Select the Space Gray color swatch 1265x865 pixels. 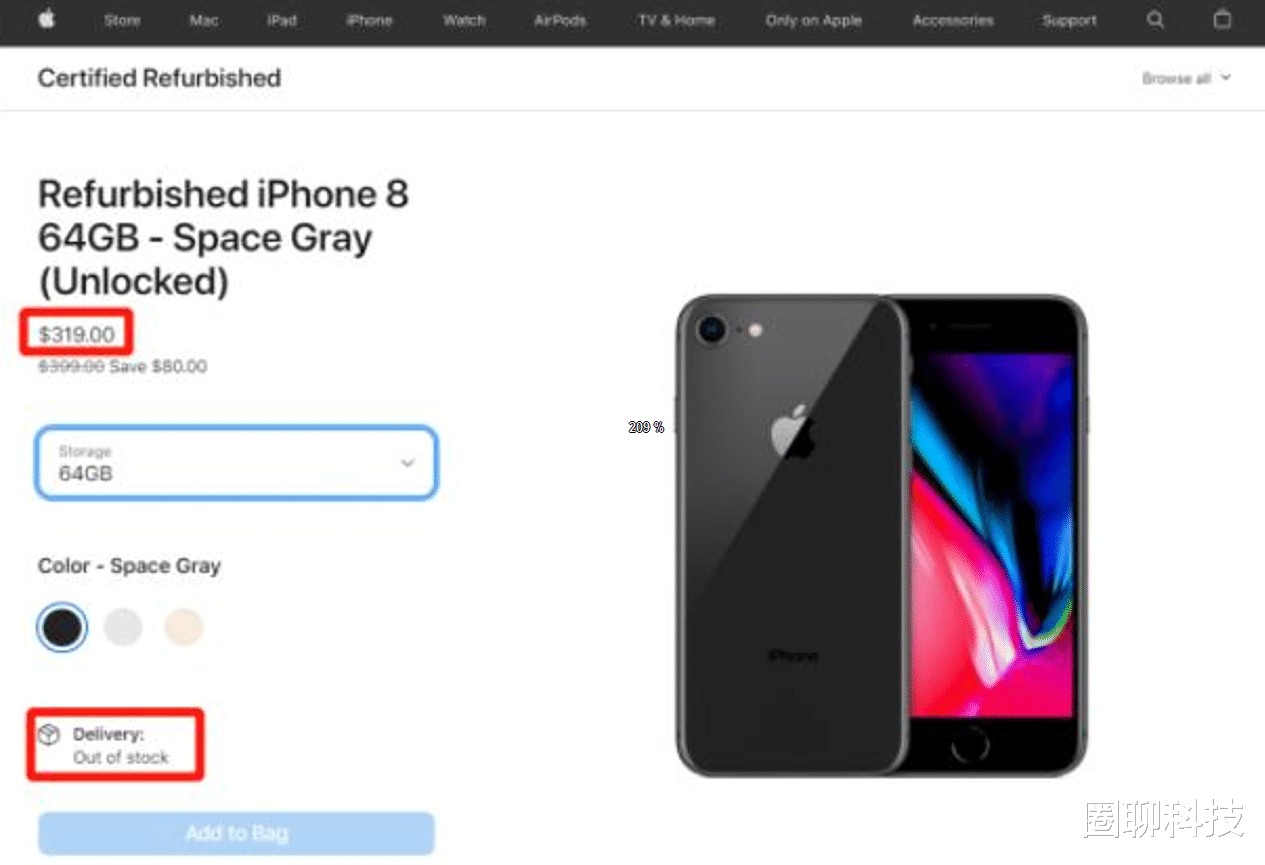pos(62,627)
